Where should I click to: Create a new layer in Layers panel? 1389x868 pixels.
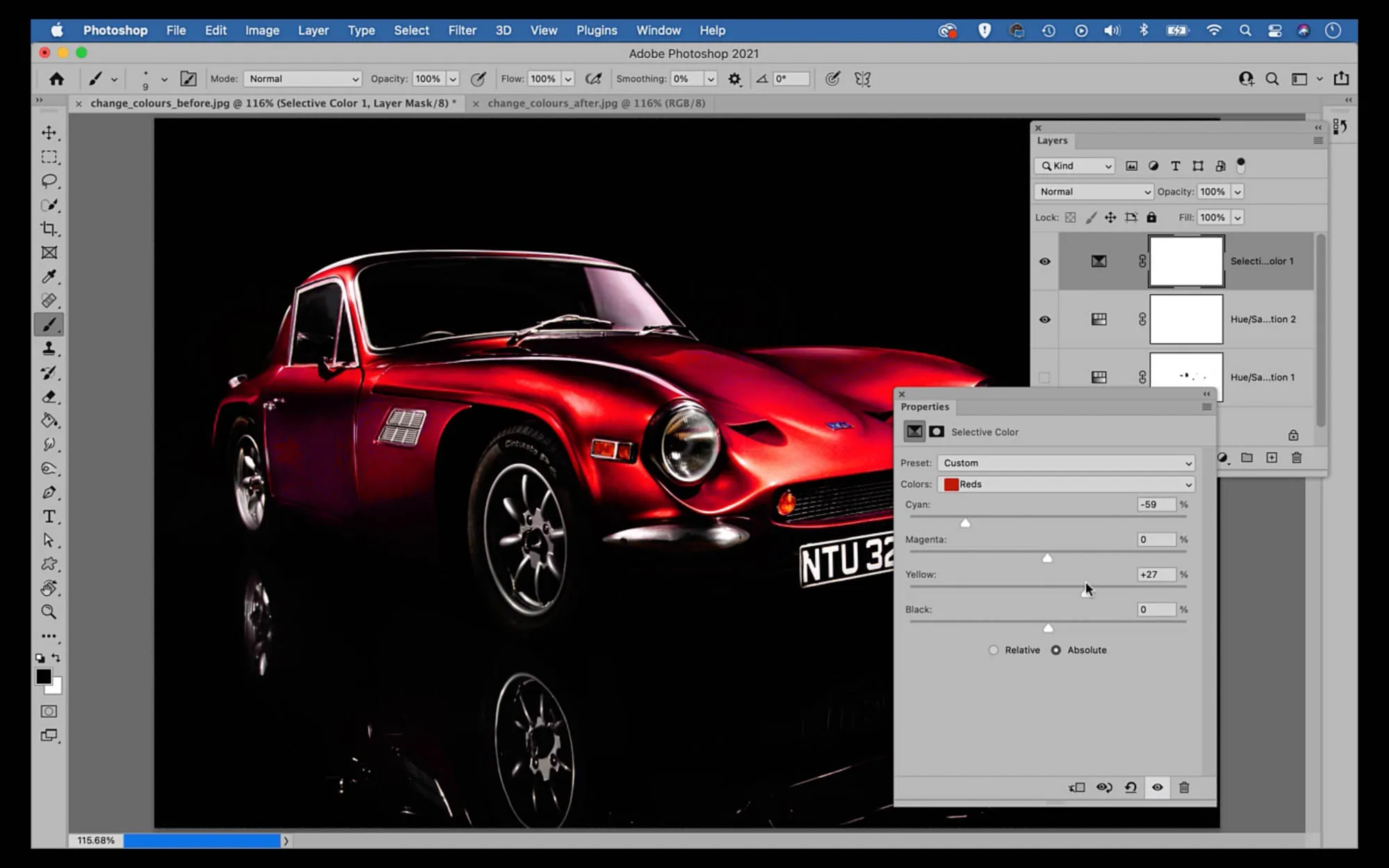click(1272, 458)
